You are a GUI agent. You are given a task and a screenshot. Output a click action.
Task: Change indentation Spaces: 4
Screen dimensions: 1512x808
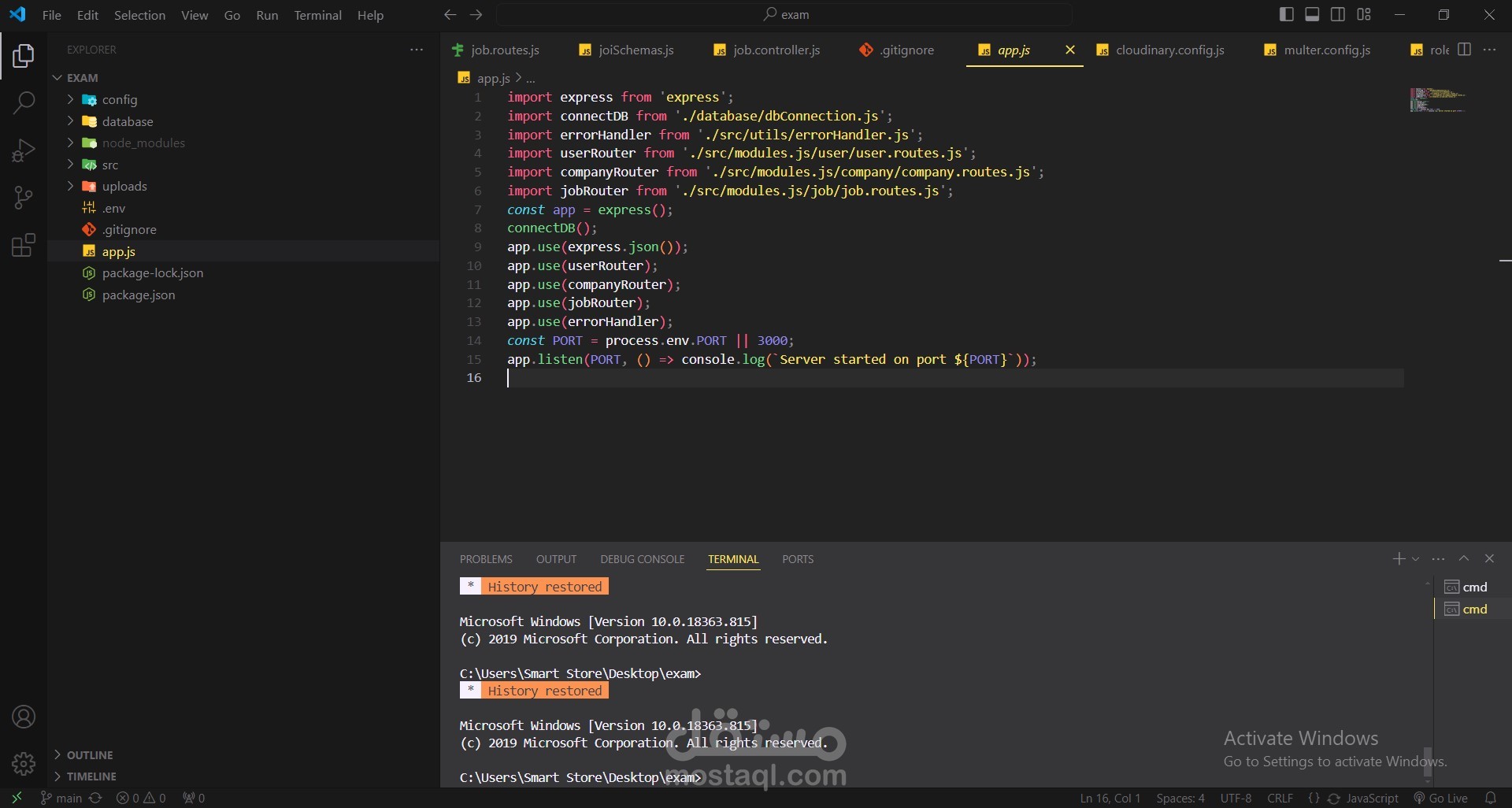pos(1180,798)
